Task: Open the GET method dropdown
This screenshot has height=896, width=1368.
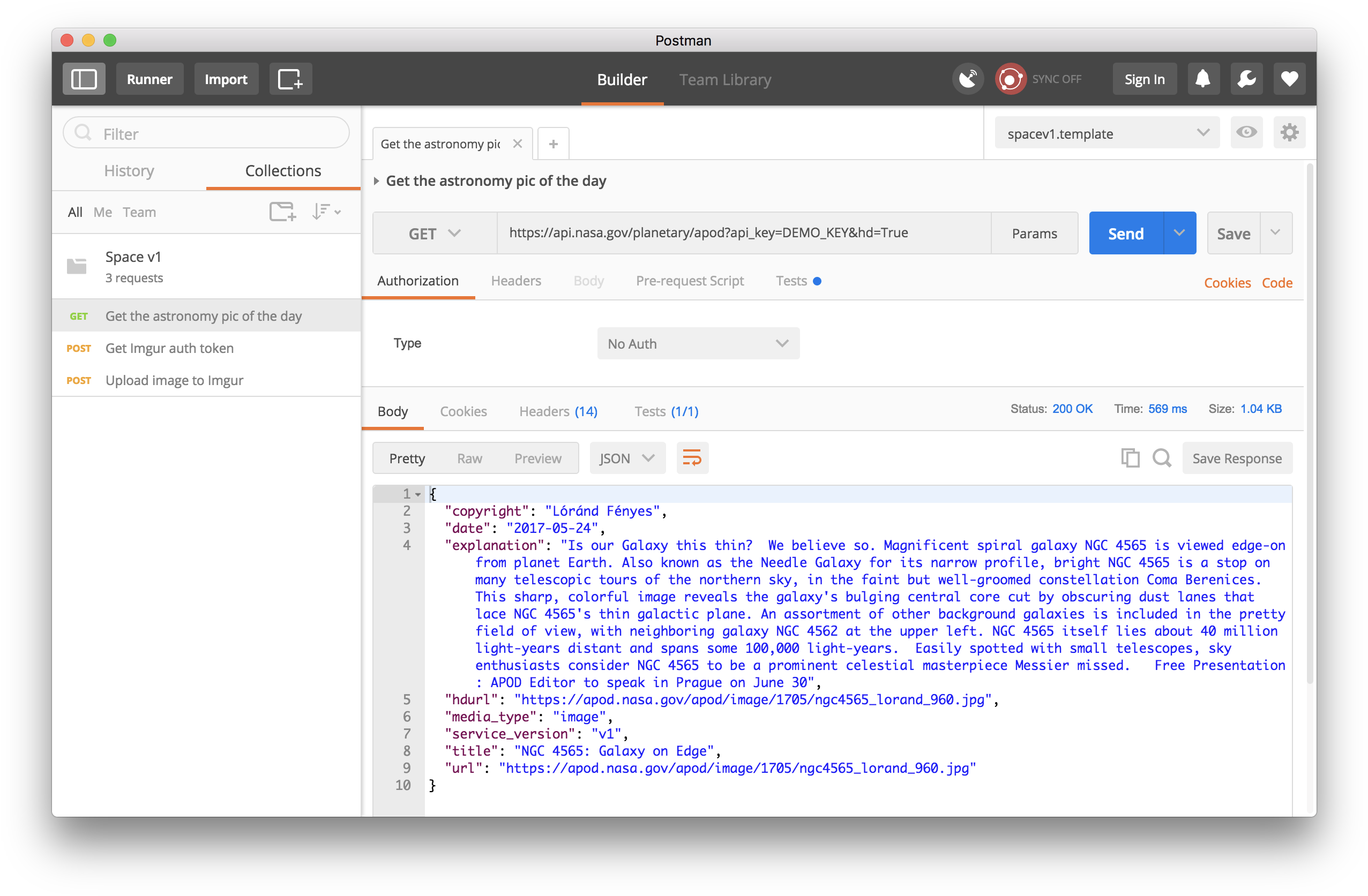Action: point(435,233)
